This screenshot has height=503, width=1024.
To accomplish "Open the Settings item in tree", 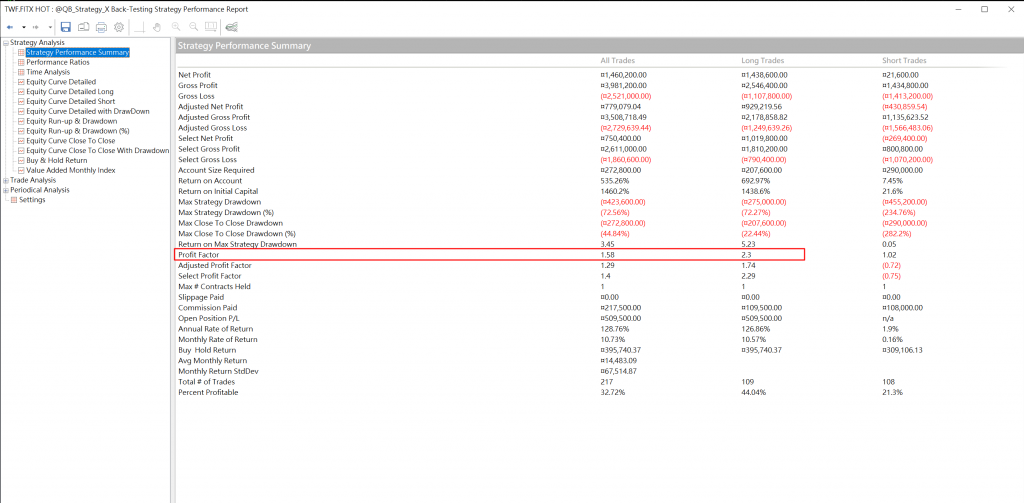I will pos(32,200).
